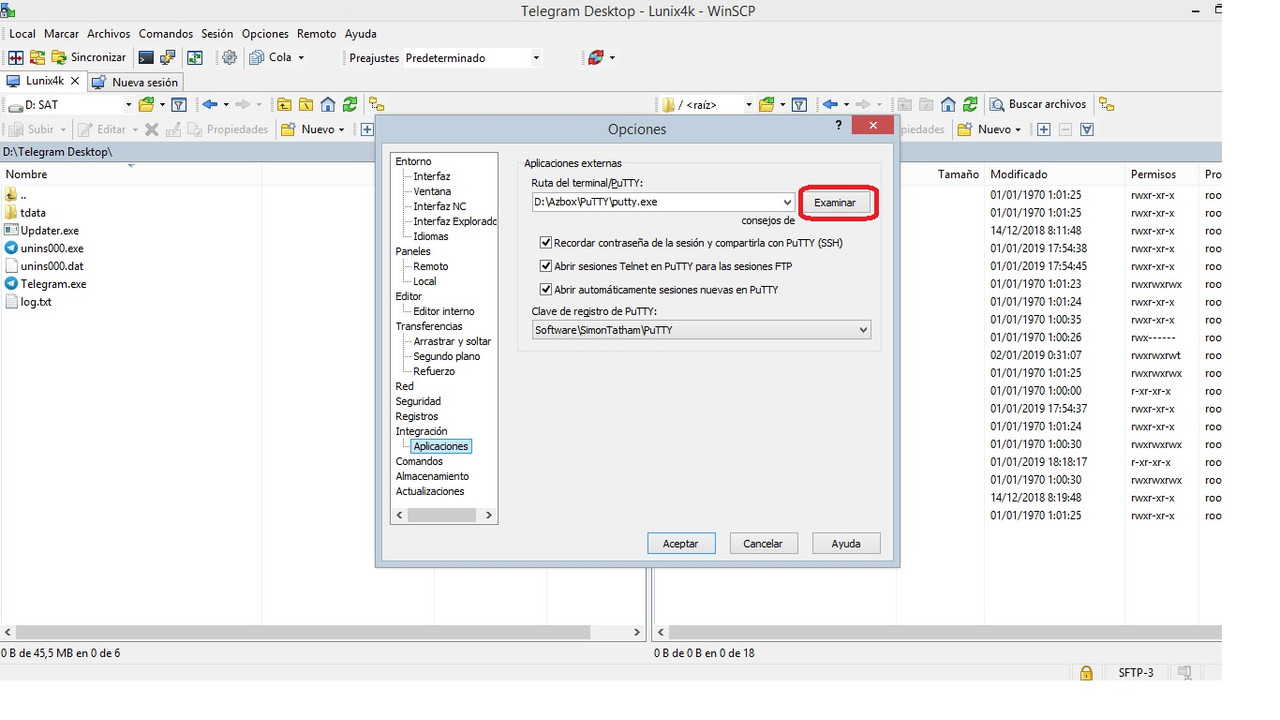Click the Modificado column header
The height and width of the screenshot is (720, 1280).
coord(1054,174)
